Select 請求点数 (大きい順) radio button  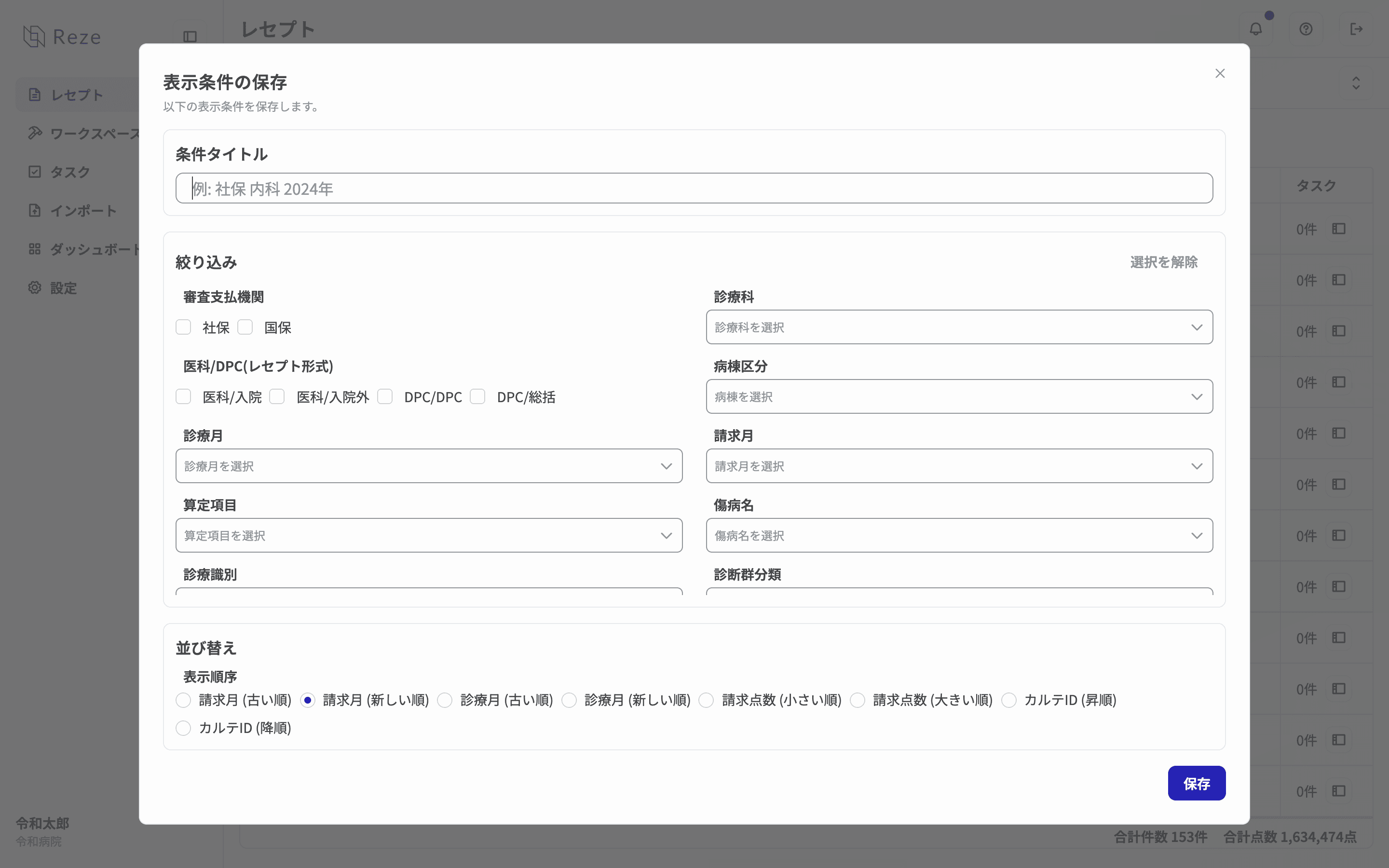click(858, 700)
